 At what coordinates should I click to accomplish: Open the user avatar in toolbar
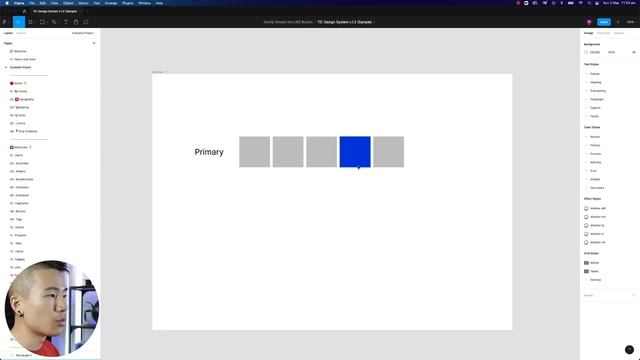[589, 22]
